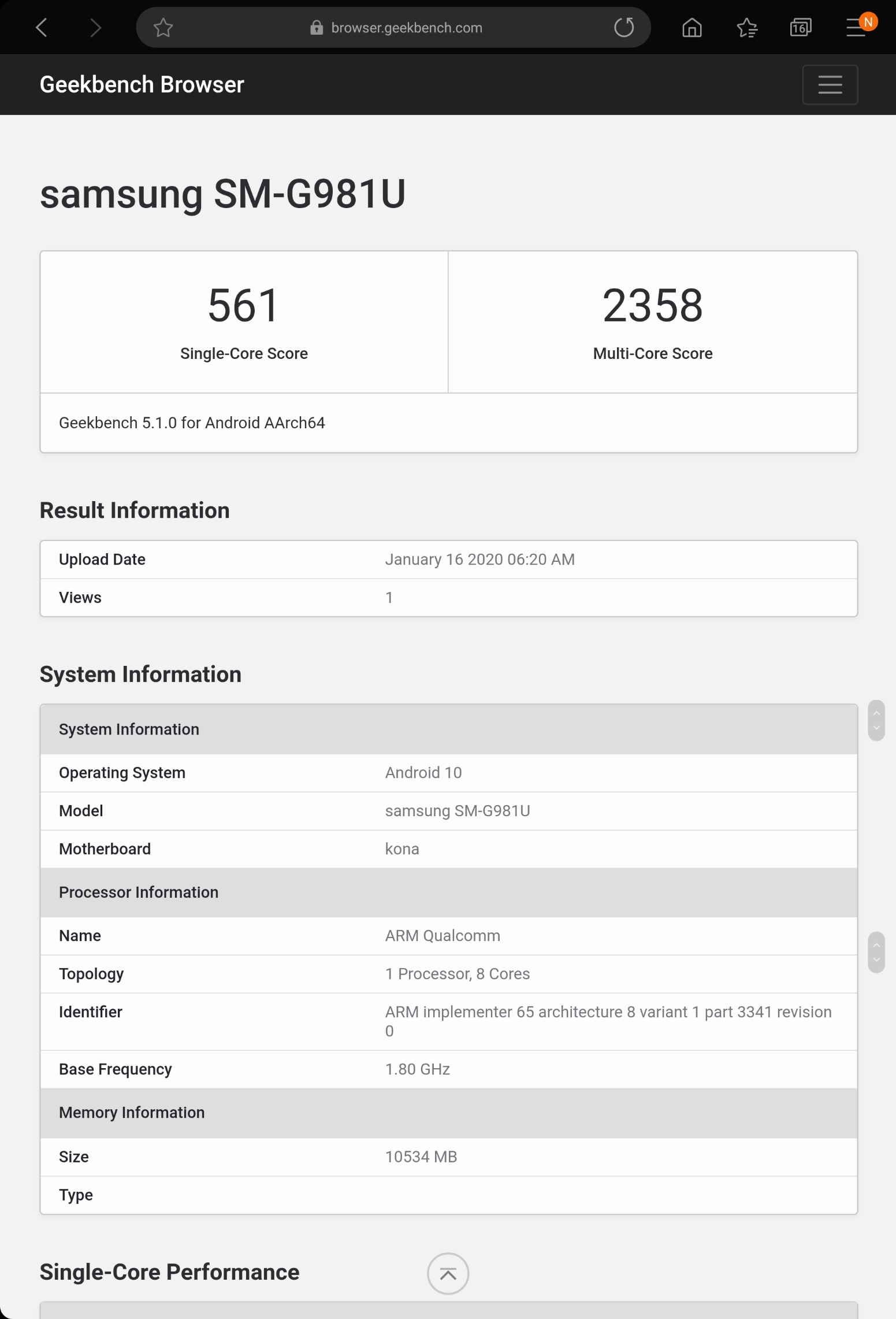Select the 561 Single-Core Score
This screenshot has width=896, height=1319.
coord(244,306)
